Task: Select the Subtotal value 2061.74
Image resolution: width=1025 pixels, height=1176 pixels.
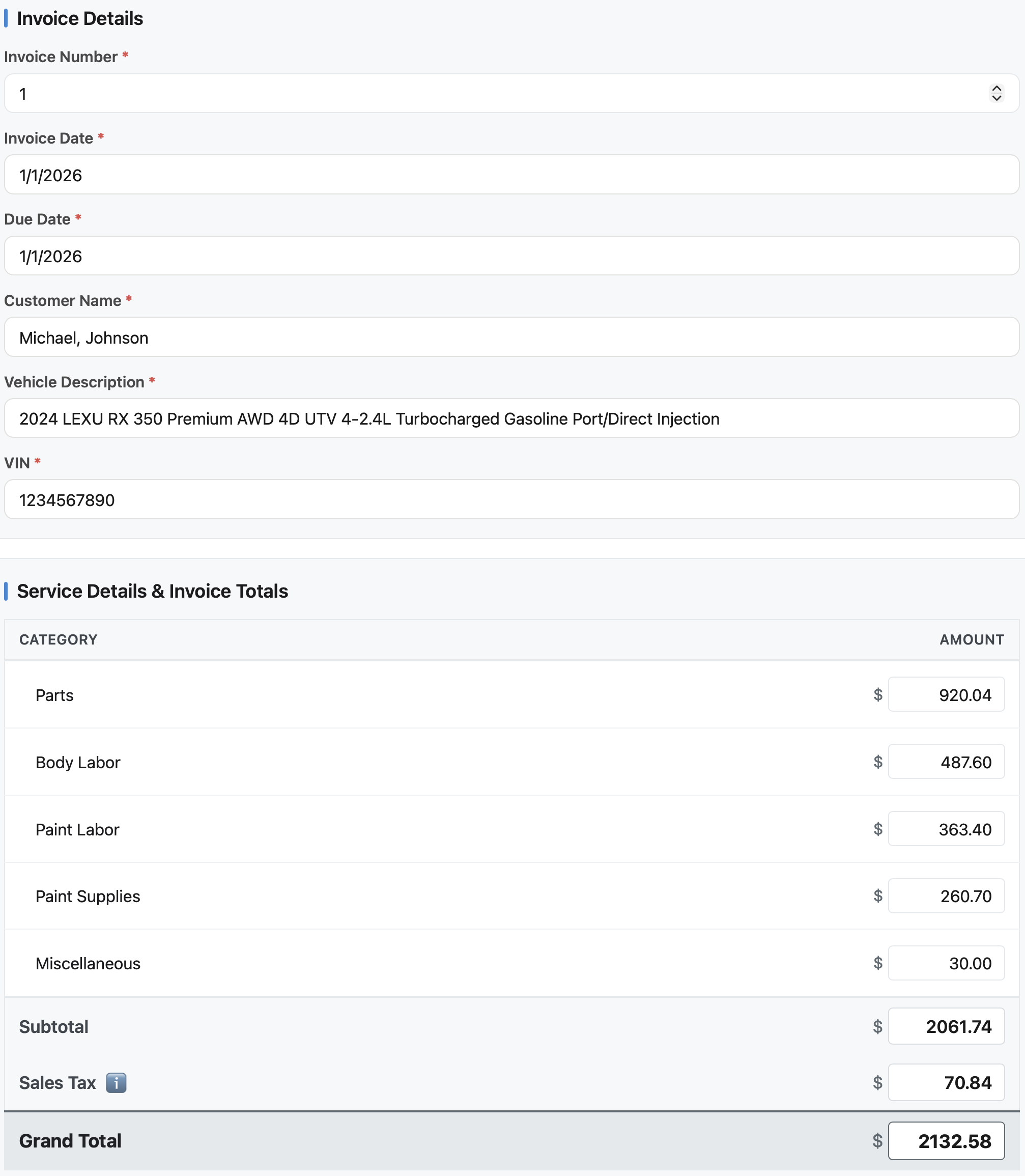Action: coord(946,1026)
